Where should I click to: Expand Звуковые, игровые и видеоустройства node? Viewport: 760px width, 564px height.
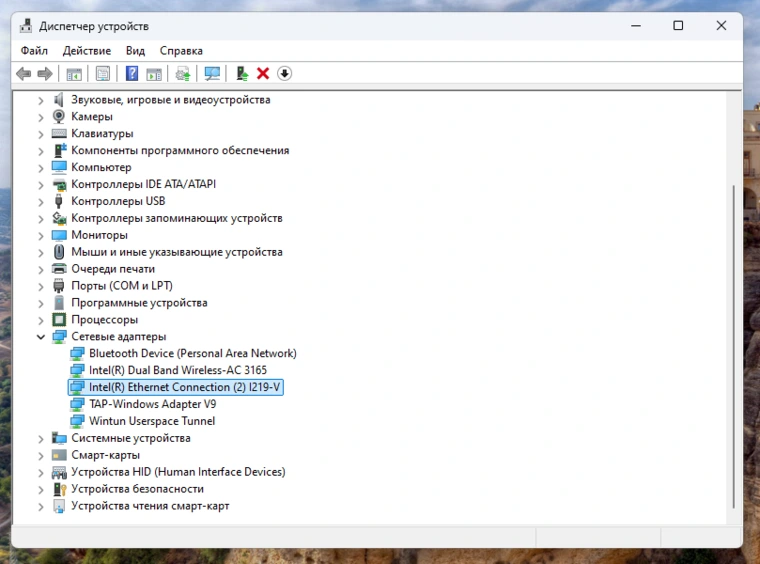pyautogui.click(x=41, y=100)
